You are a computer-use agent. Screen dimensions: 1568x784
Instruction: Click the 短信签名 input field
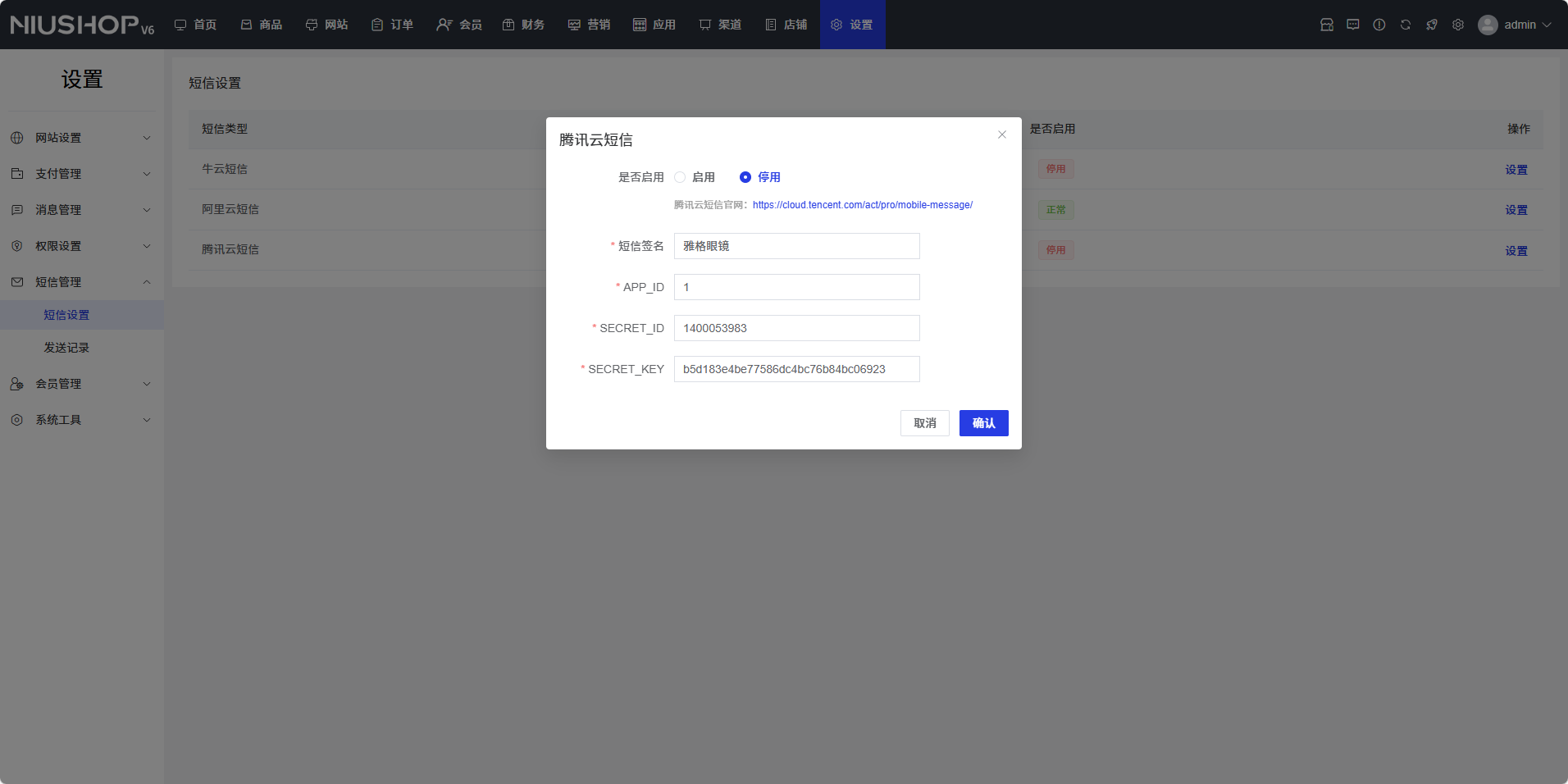(x=796, y=246)
